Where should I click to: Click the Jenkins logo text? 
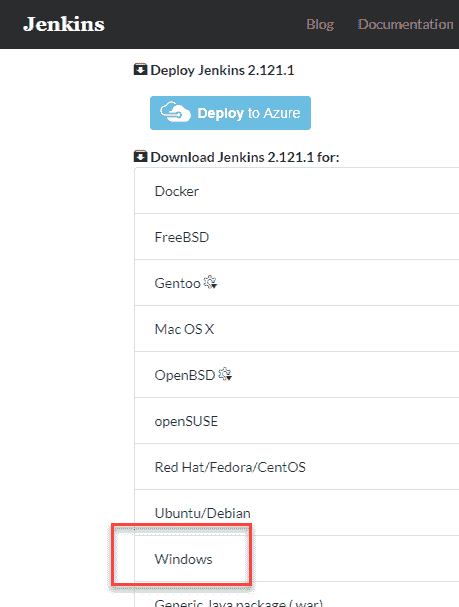[x=64, y=24]
